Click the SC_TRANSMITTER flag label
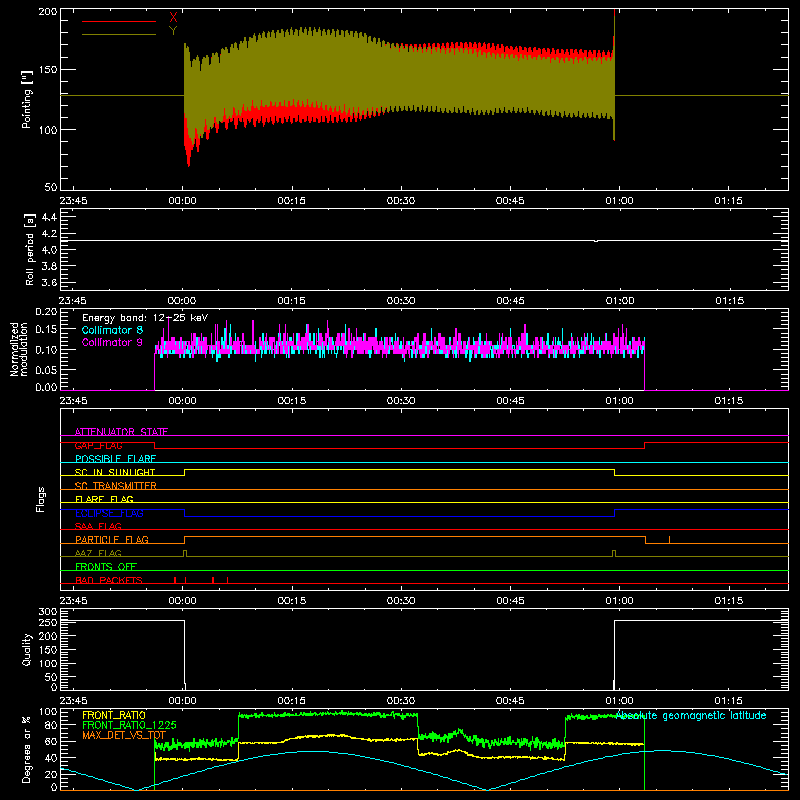The height and width of the screenshot is (800, 800). click(116, 486)
